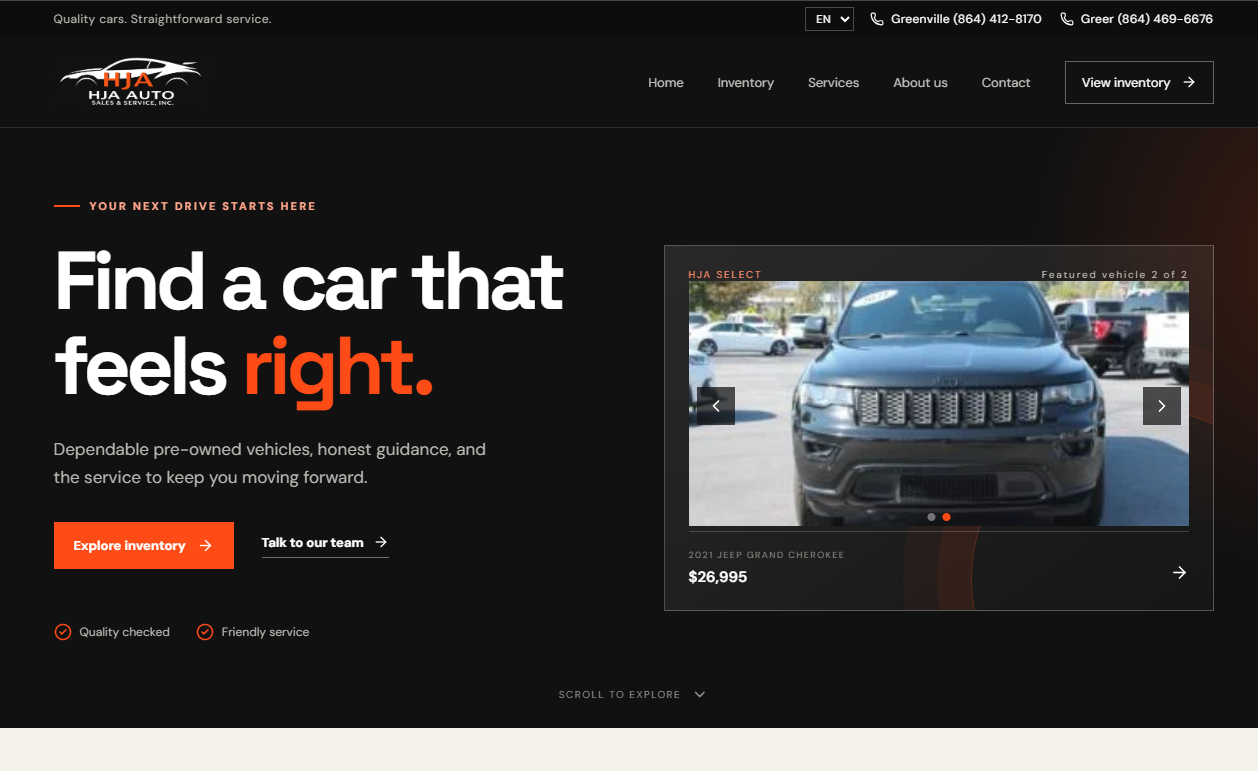Open Contact nav item
The height and width of the screenshot is (771, 1258).
pyautogui.click(x=1006, y=83)
